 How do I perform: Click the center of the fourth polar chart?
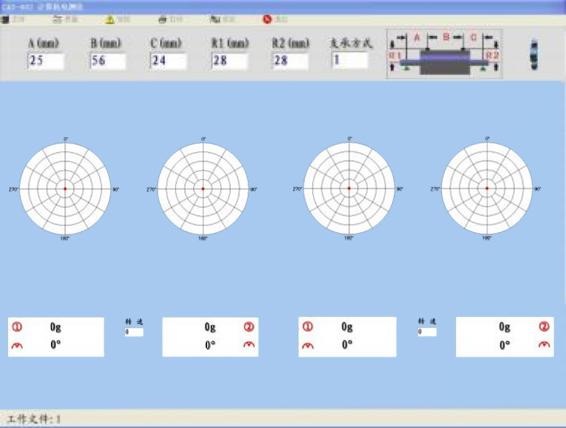(487, 188)
